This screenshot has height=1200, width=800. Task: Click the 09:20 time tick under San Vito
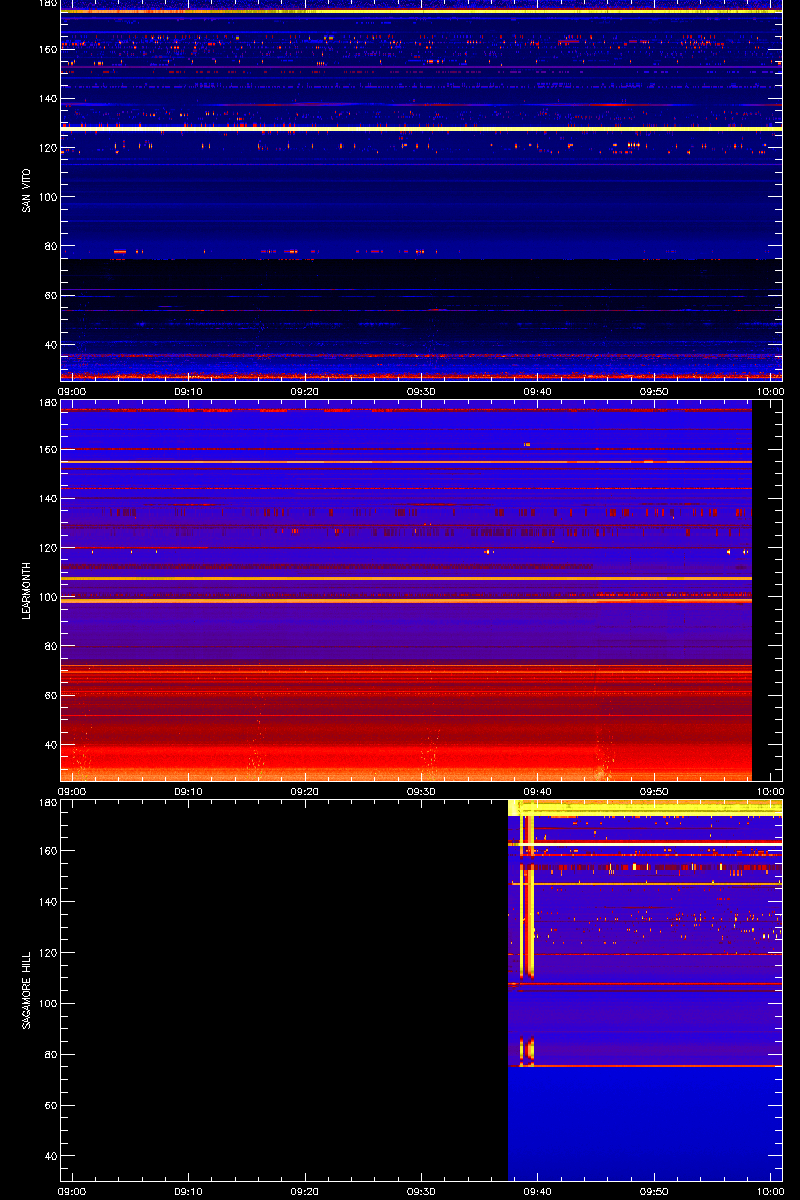point(305,392)
